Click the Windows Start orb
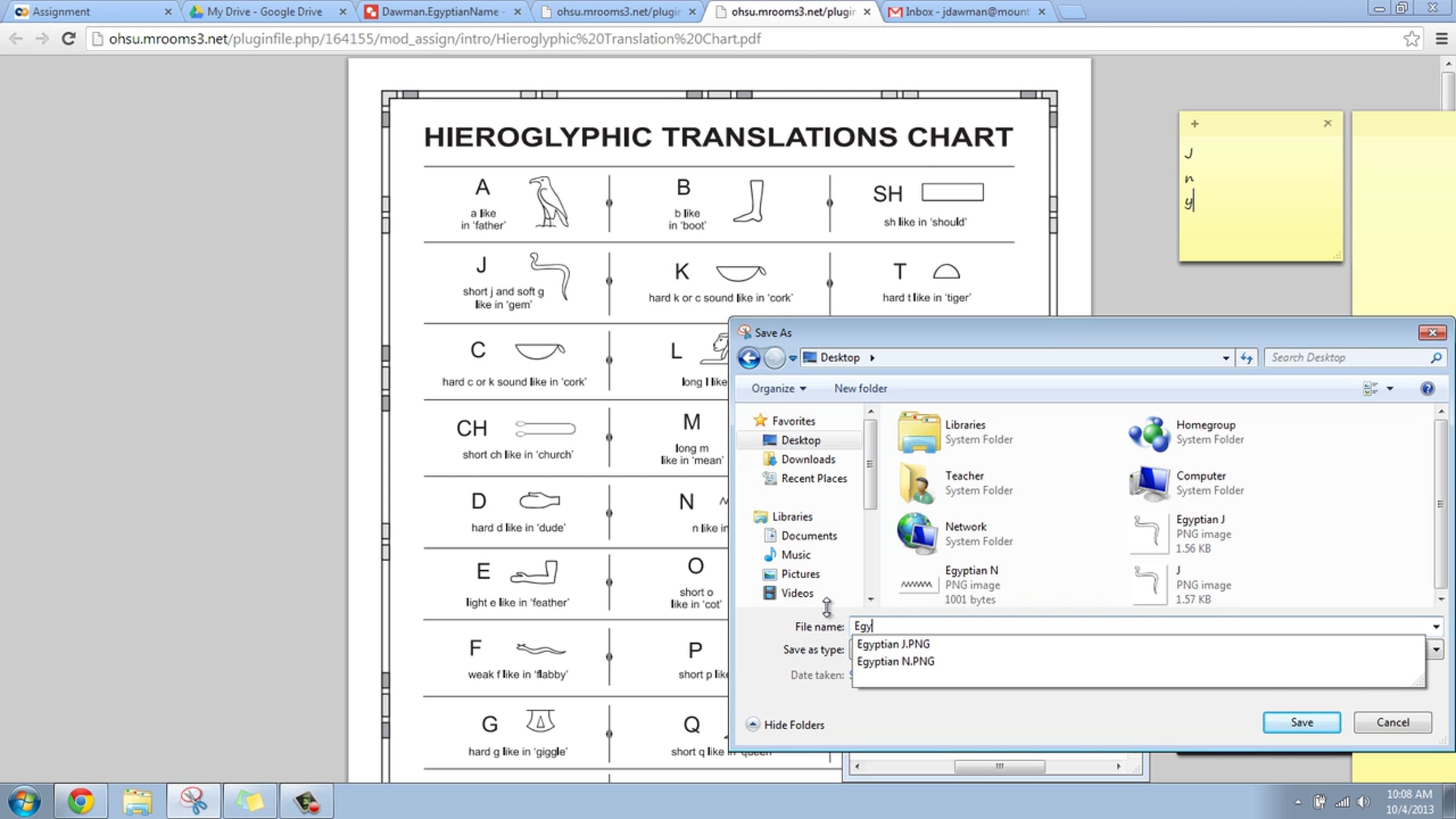This screenshot has height=819, width=1456. [x=24, y=801]
